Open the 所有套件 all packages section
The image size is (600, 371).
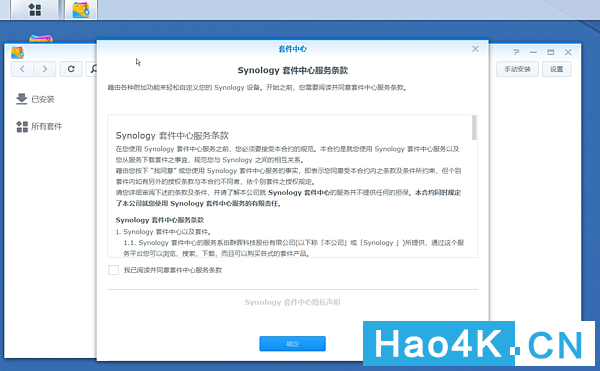click(x=39, y=126)
